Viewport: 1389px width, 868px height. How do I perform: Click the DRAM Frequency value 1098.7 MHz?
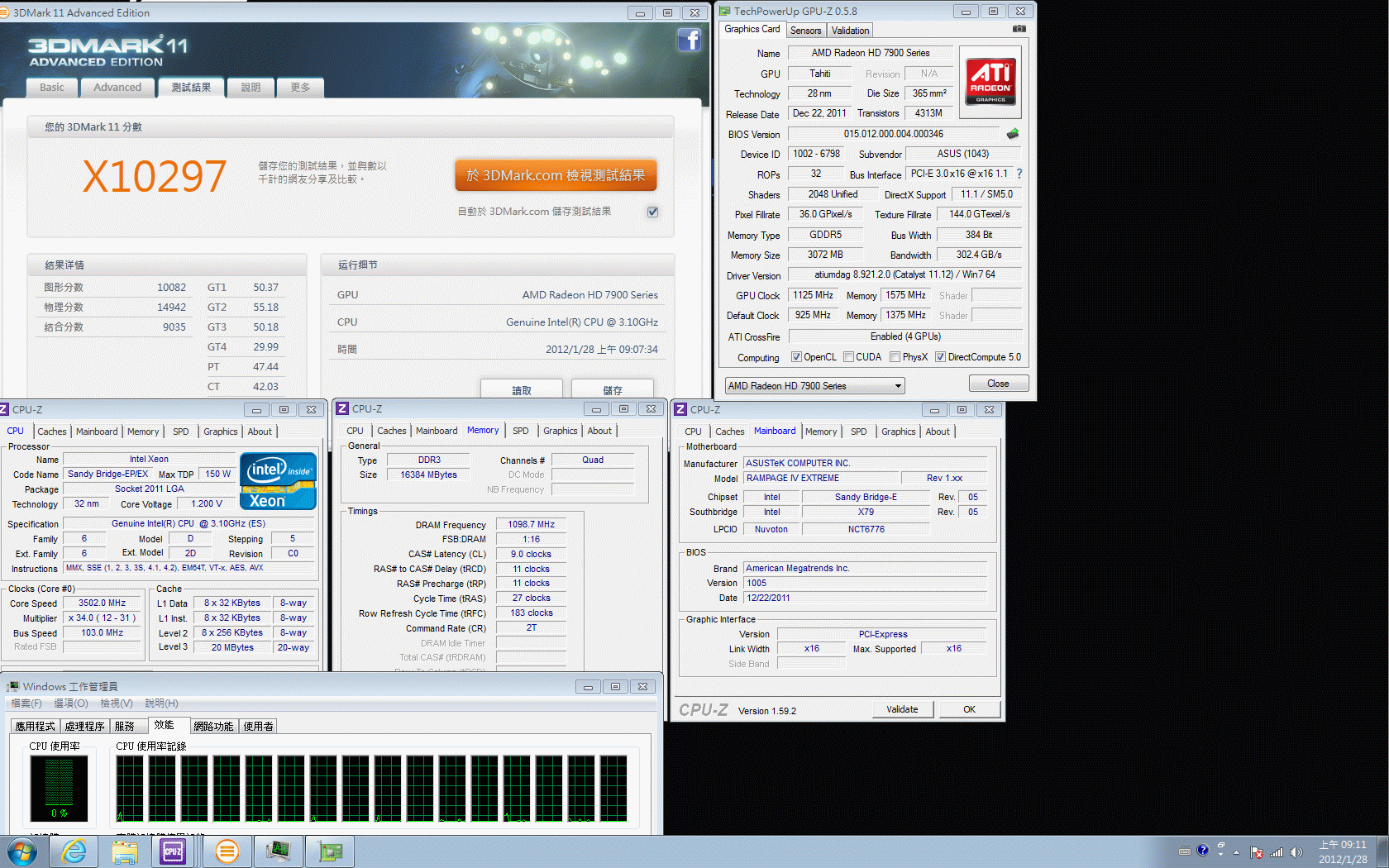[x=531, y=524]
